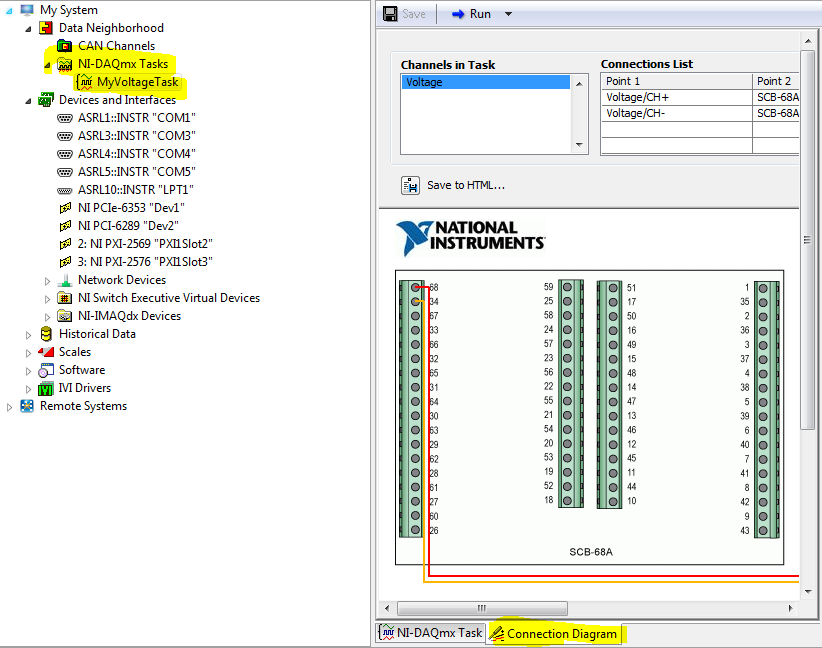Open the Run dropdown arrow

point(508,14)
